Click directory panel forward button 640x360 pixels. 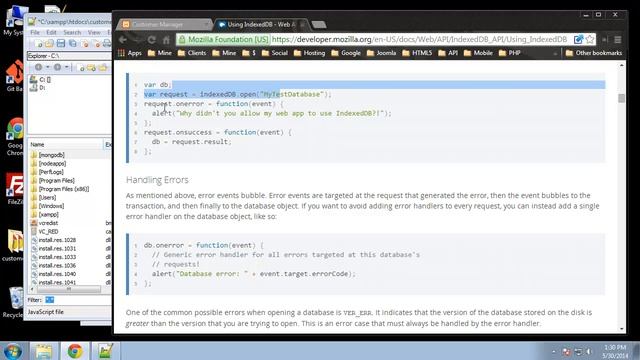pyautogui.click(x=58, y=67)
